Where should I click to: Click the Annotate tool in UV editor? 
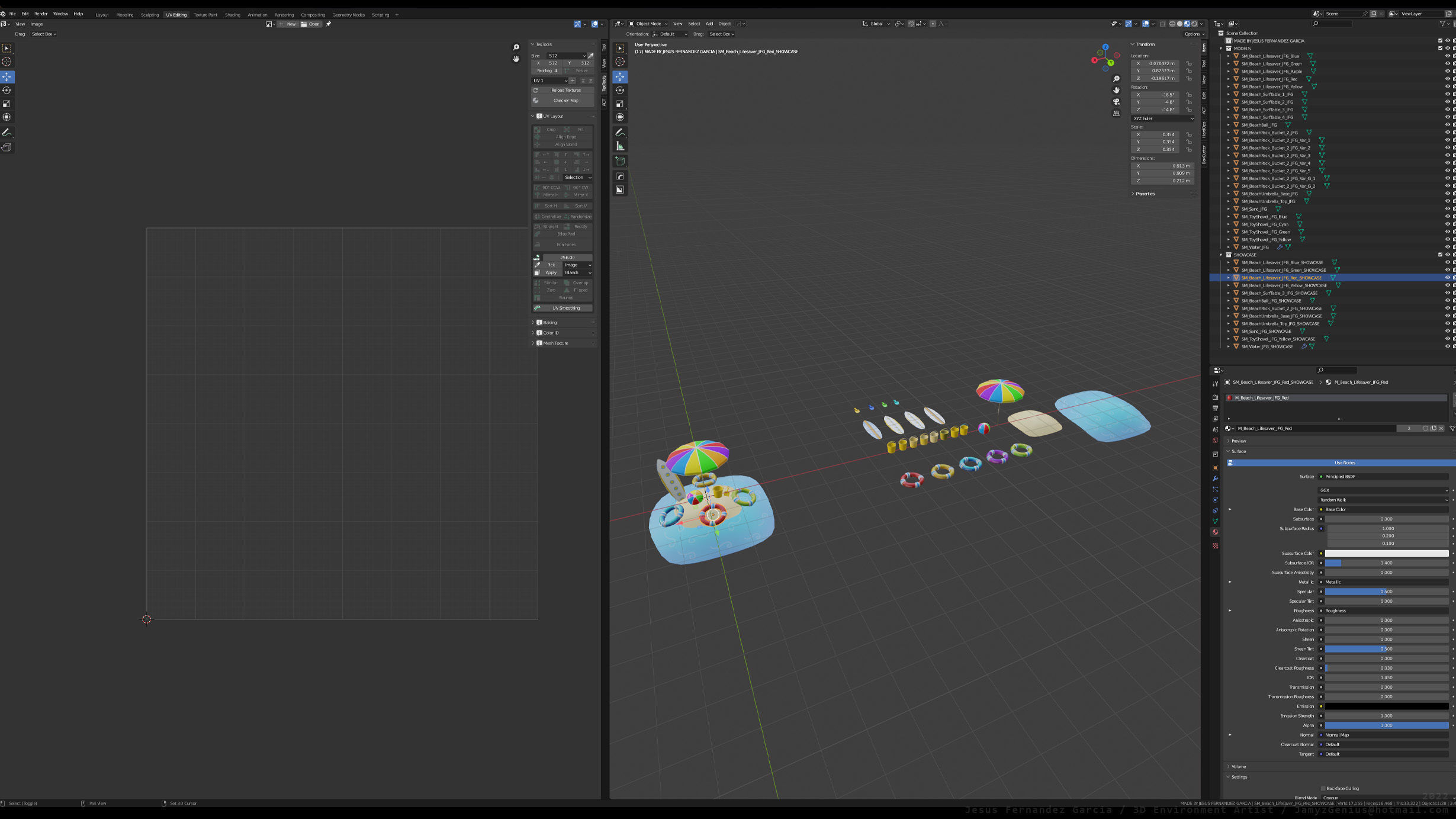click(x=7, y=132)
